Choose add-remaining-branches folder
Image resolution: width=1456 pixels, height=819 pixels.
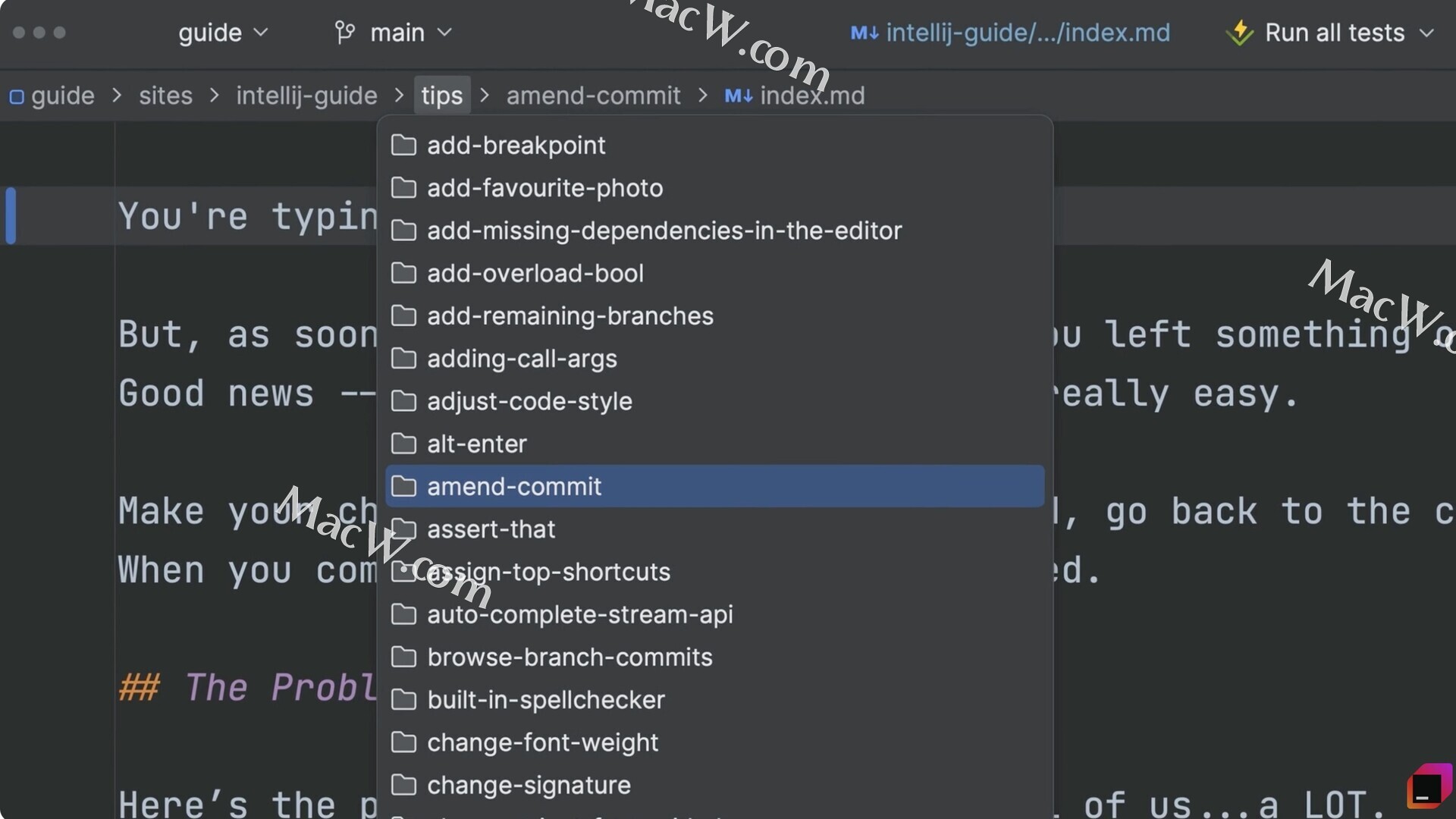point(714,315)
